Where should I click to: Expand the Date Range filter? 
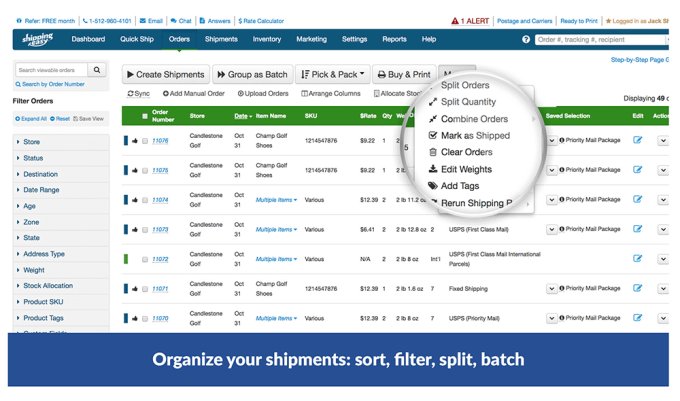point(61,190)
